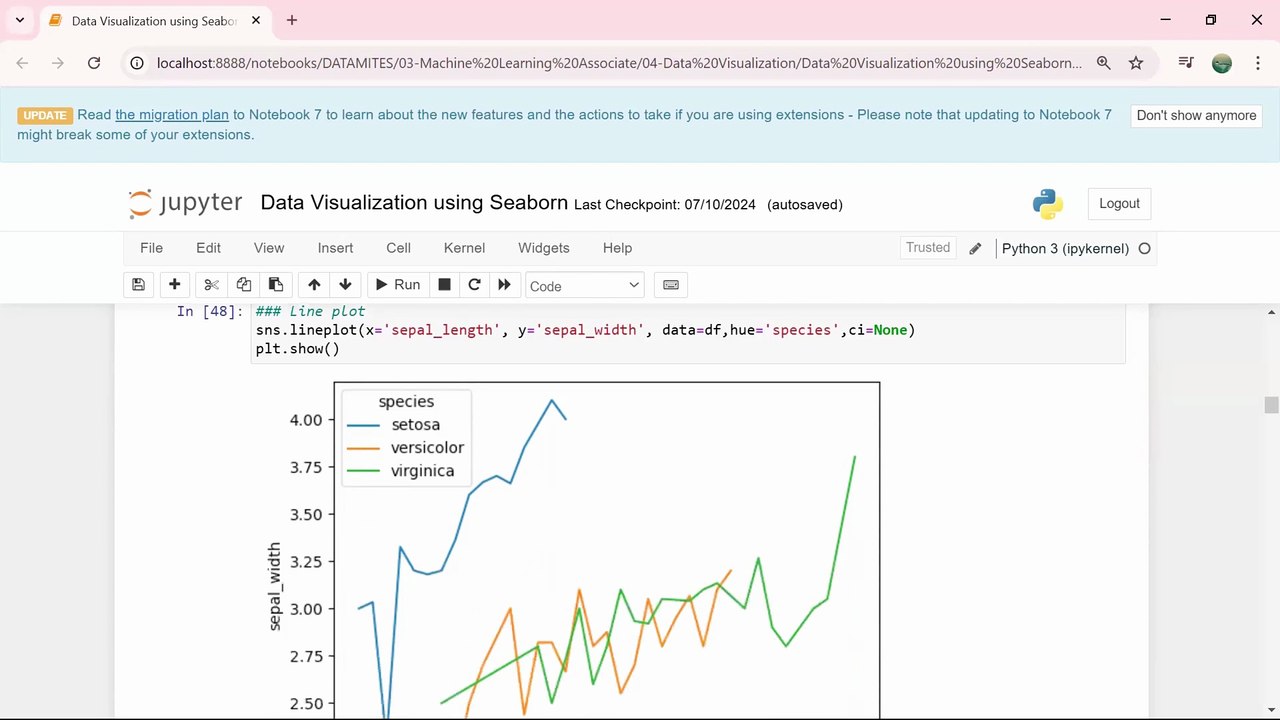Paste cells below icon
1280x720 pixels.
[275, 285]
